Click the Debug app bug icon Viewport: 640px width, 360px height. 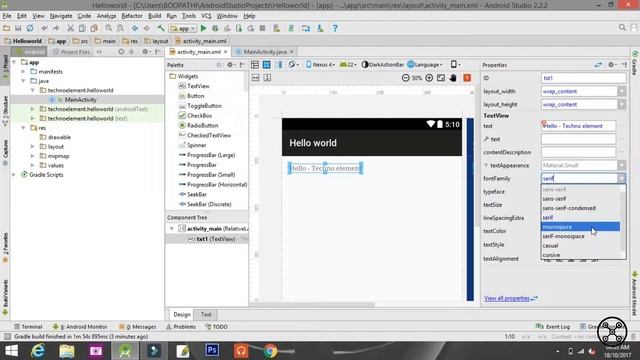pyautogui.click(x=215, y=28)
